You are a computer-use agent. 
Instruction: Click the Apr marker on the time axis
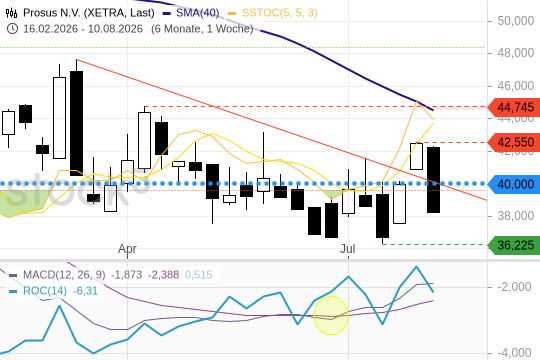pyautogui.click(x=127, y=249)
